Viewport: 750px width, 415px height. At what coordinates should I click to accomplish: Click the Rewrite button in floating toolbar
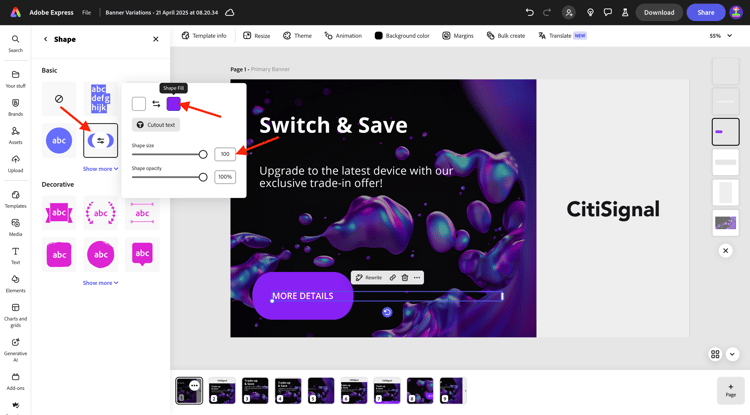coord(368,277)
